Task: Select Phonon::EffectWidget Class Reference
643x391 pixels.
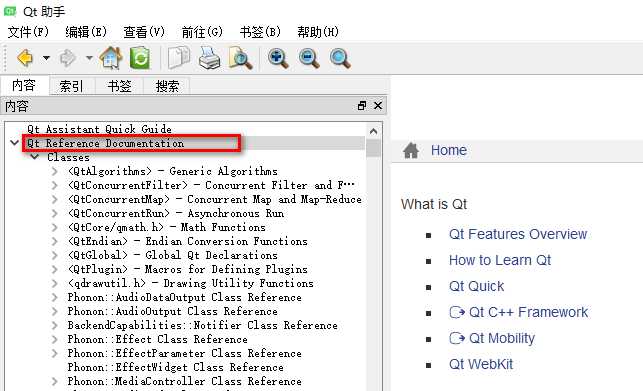Action: (x=176, y=367)
